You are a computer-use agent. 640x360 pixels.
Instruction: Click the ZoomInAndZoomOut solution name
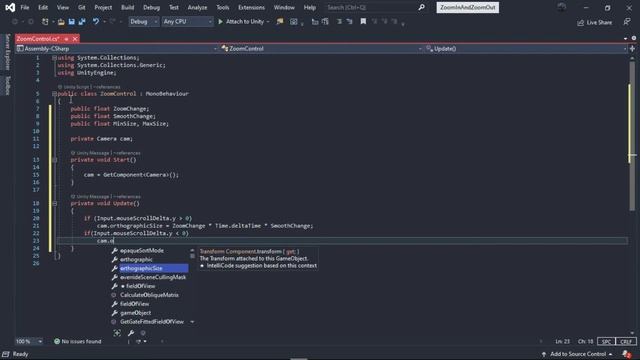pyautogui.click(x=467, y=7)
